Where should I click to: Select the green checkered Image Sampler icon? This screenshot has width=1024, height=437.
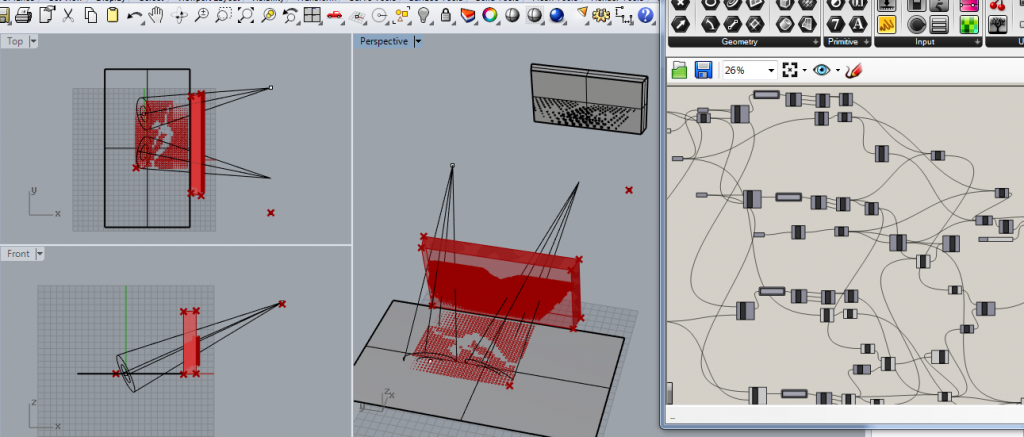(969, 25)
